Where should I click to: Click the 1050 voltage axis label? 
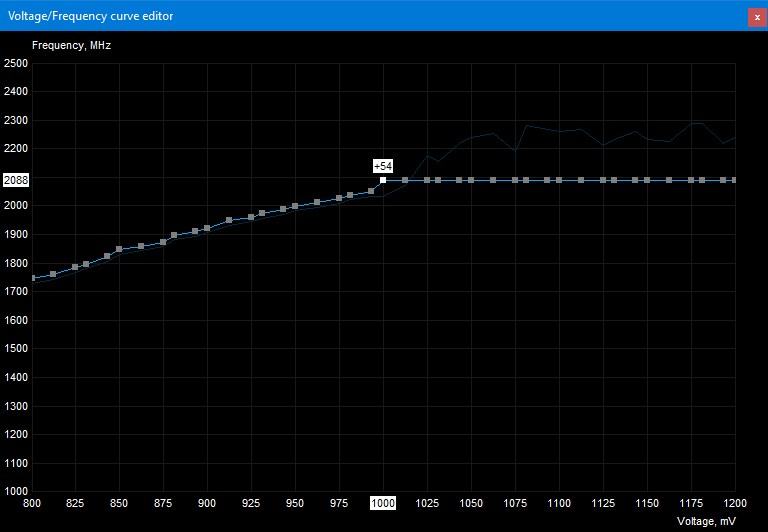pos(471,503)
